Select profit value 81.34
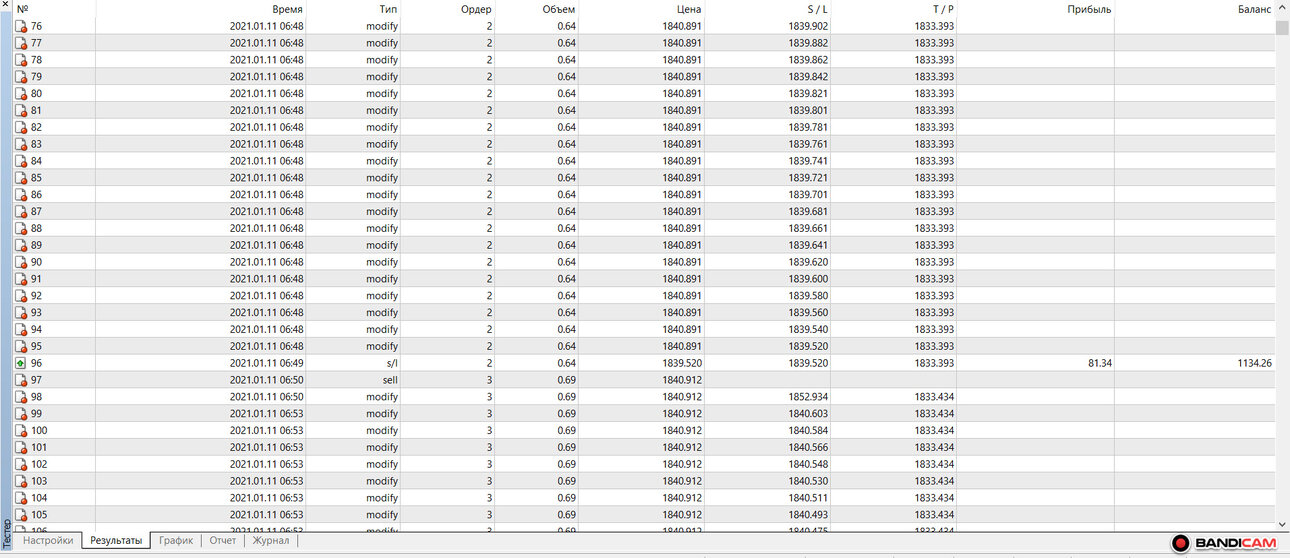Image resolution: width=1290 pixels, height=558 pixels. 1099,363
